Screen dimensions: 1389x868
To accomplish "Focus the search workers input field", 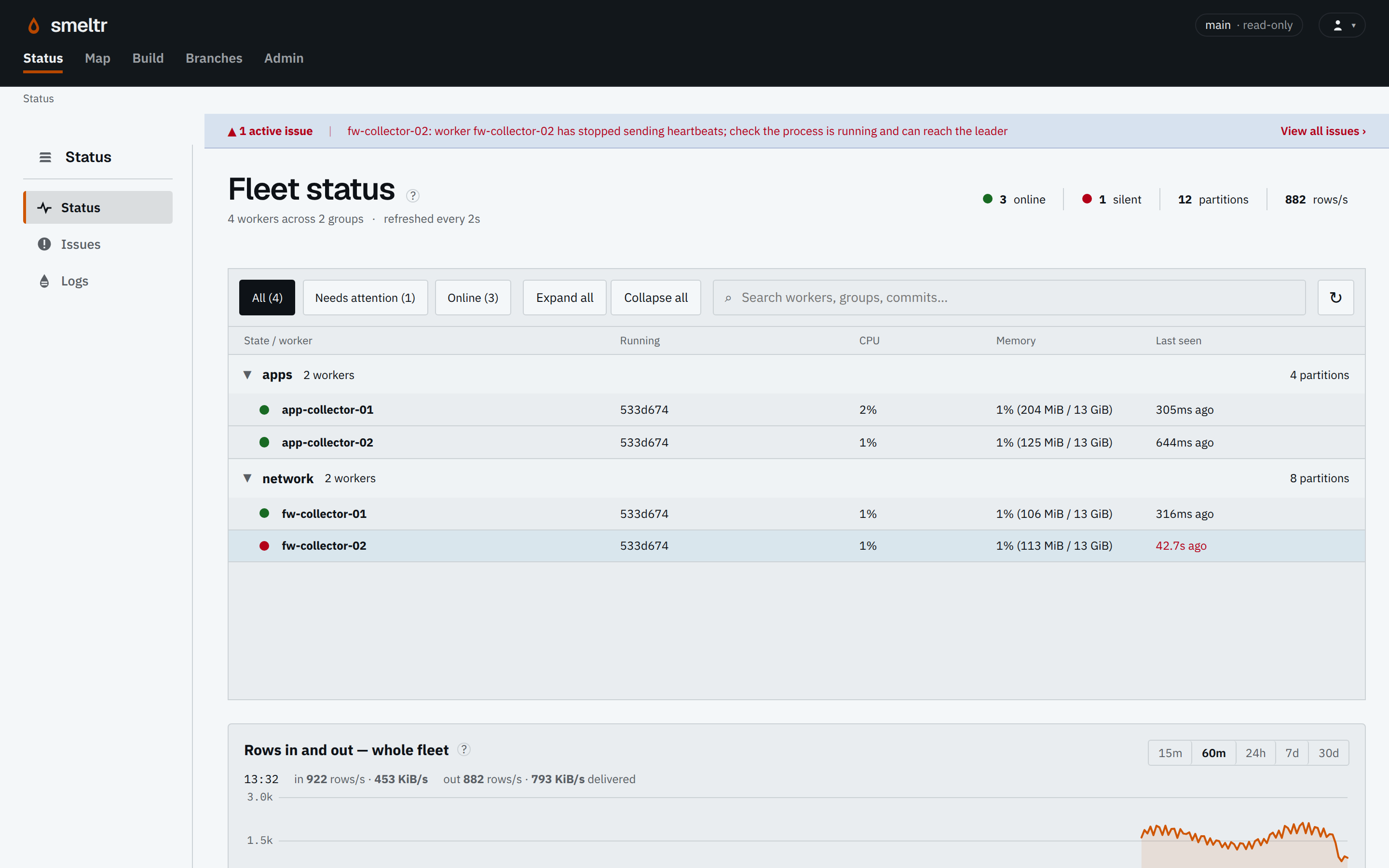I will coord(1009,298).
